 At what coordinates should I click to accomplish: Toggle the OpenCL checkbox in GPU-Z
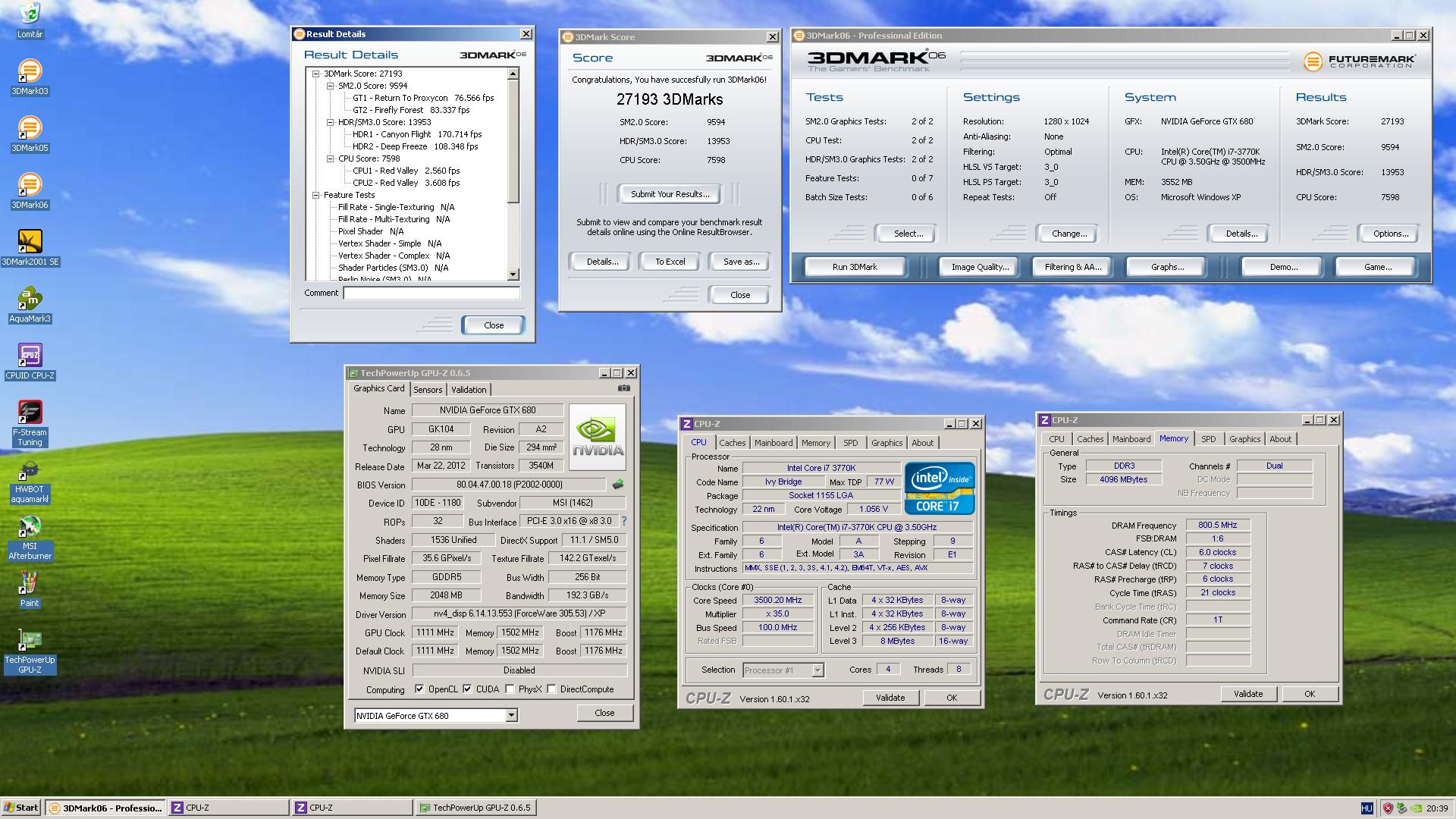pos(419,689)
